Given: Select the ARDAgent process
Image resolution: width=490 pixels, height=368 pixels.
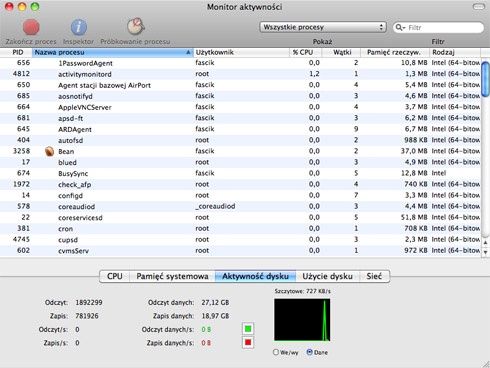Looking at the screenshot, I should pos(240,129).
